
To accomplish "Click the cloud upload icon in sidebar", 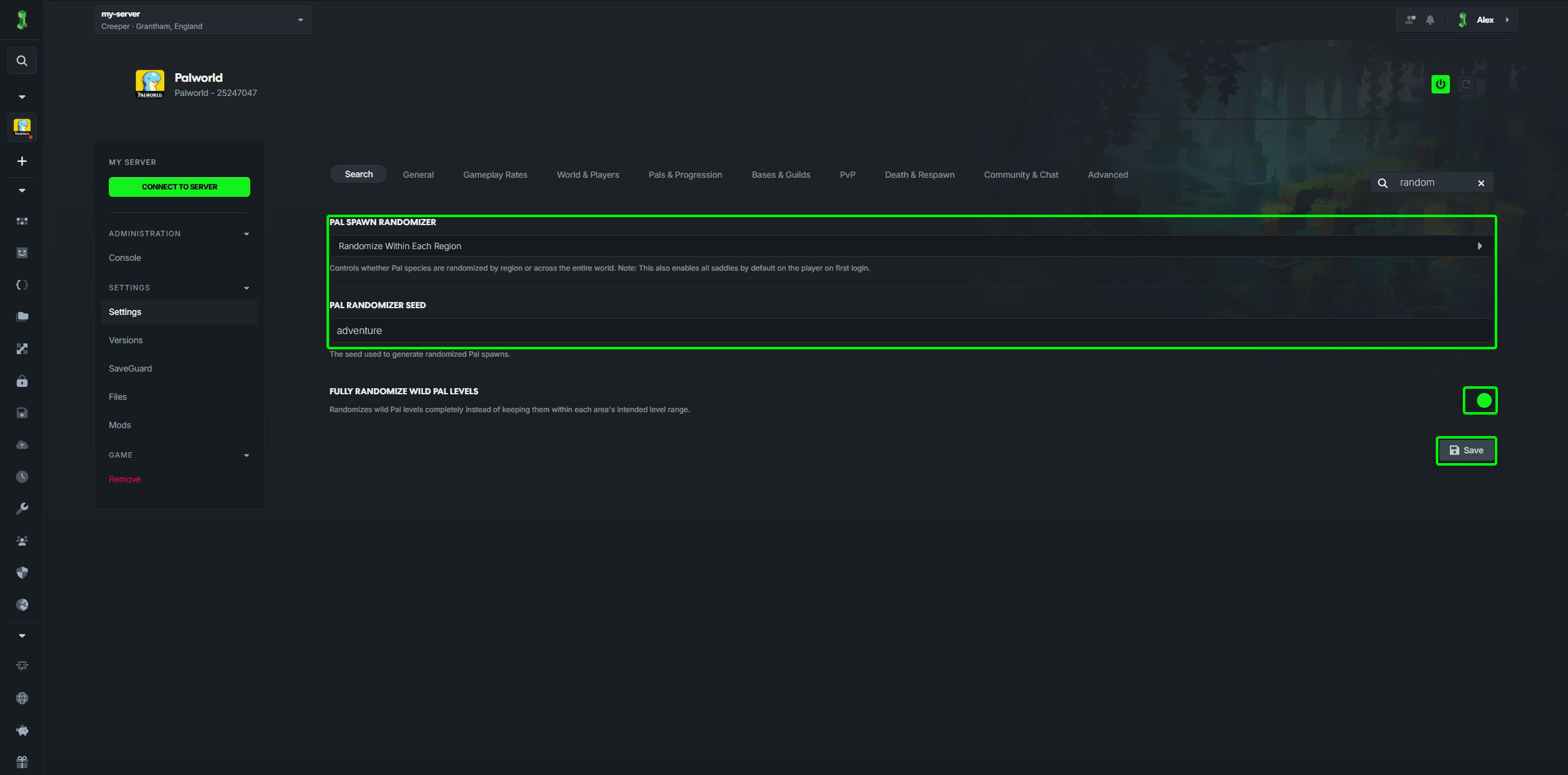I will point(22,445).
